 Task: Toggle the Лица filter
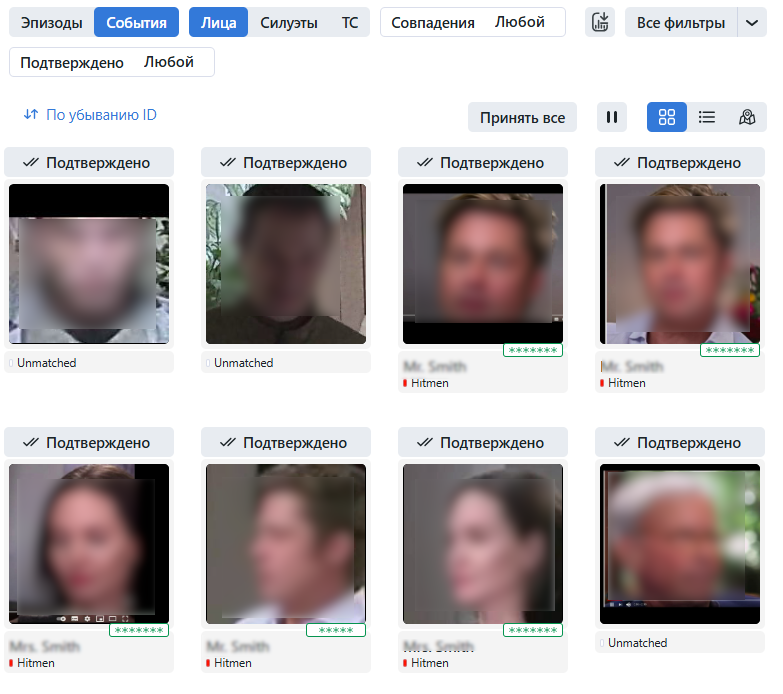coord(219,22)
